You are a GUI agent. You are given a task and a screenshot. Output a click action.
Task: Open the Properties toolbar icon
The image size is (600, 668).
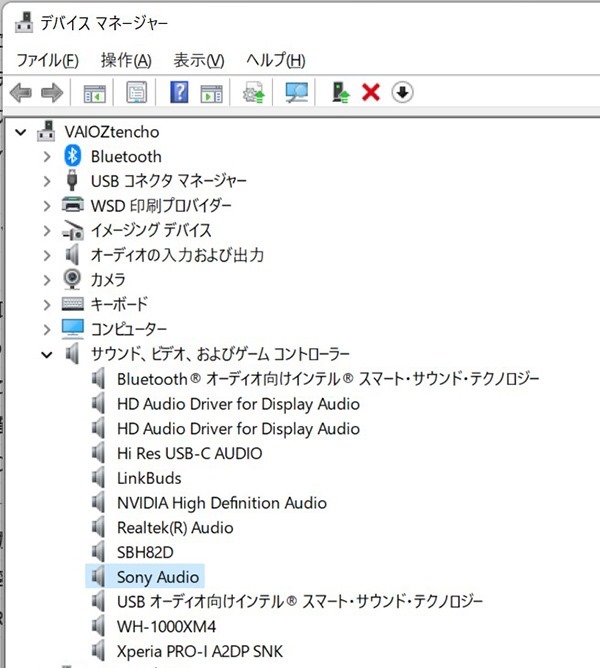[137, 92]
